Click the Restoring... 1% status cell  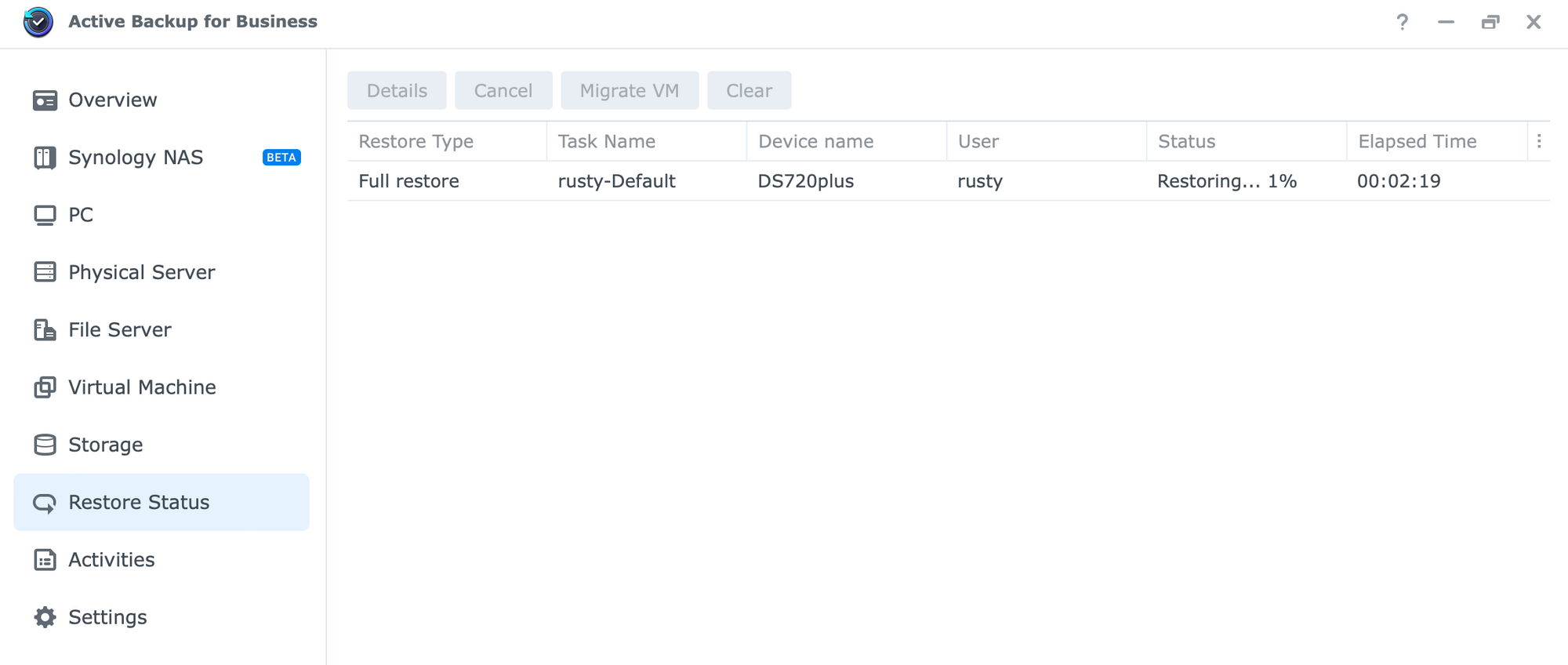(1247, 181)
